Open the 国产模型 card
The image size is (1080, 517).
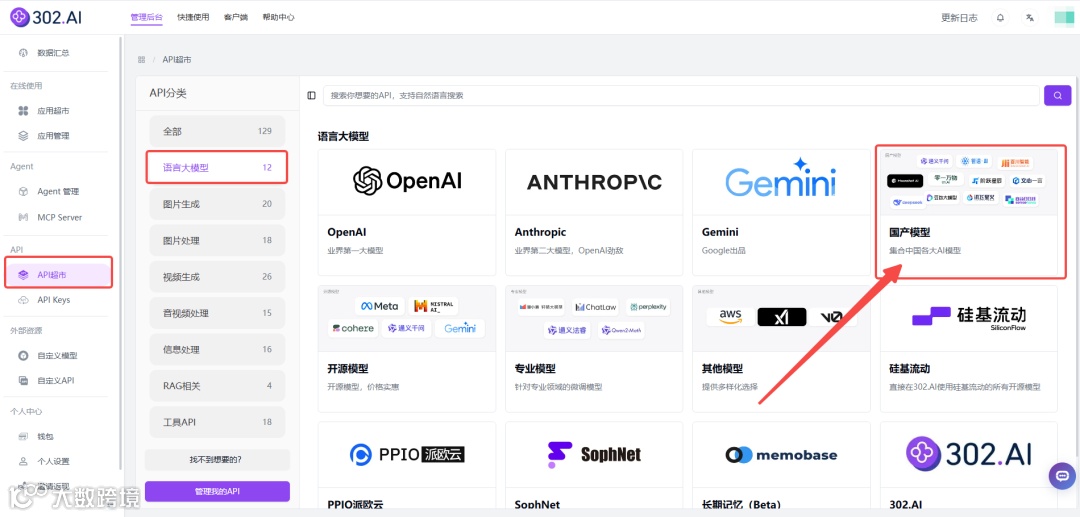point(969,213)
